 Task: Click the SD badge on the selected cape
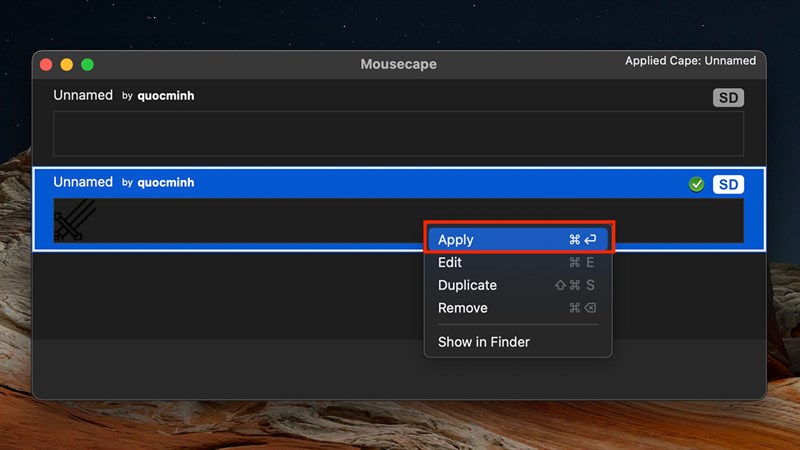tap(728, 184)
